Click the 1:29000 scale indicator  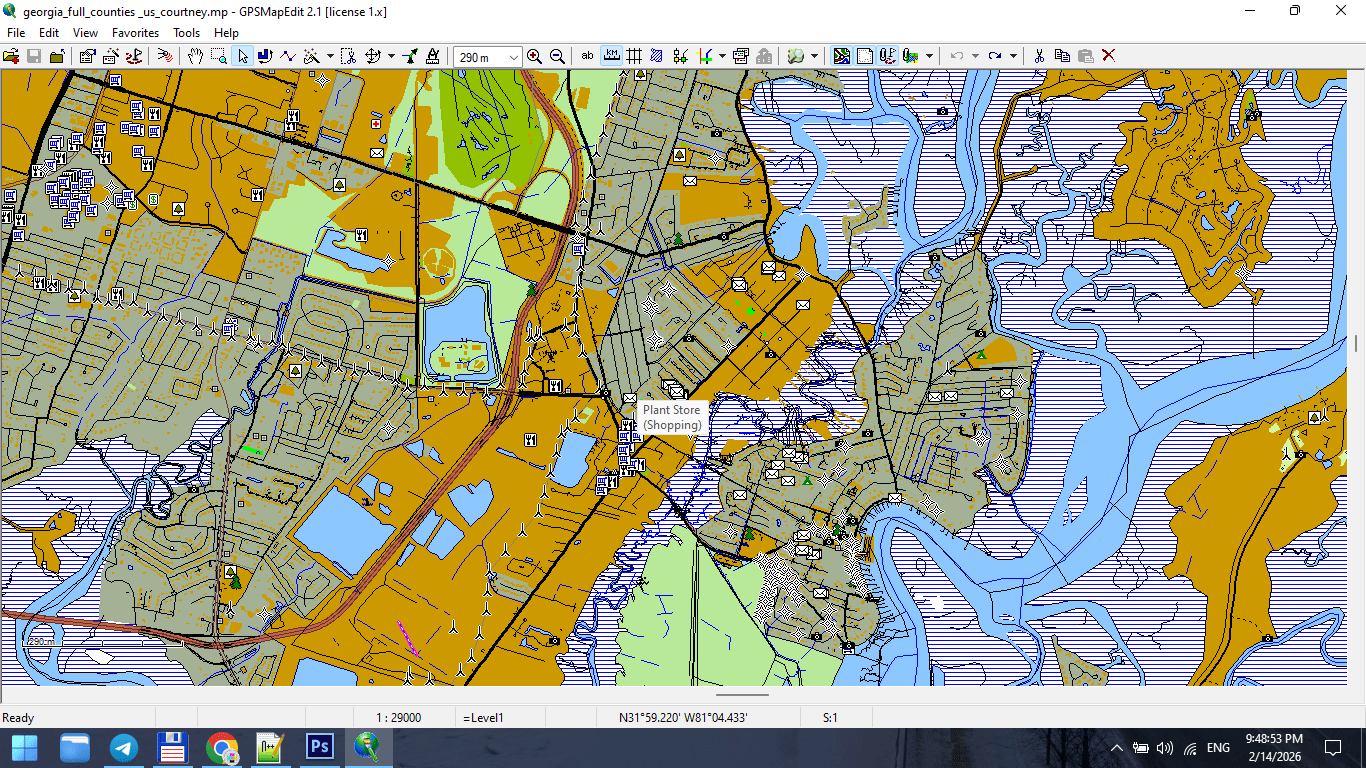click(x=400, y=717)
